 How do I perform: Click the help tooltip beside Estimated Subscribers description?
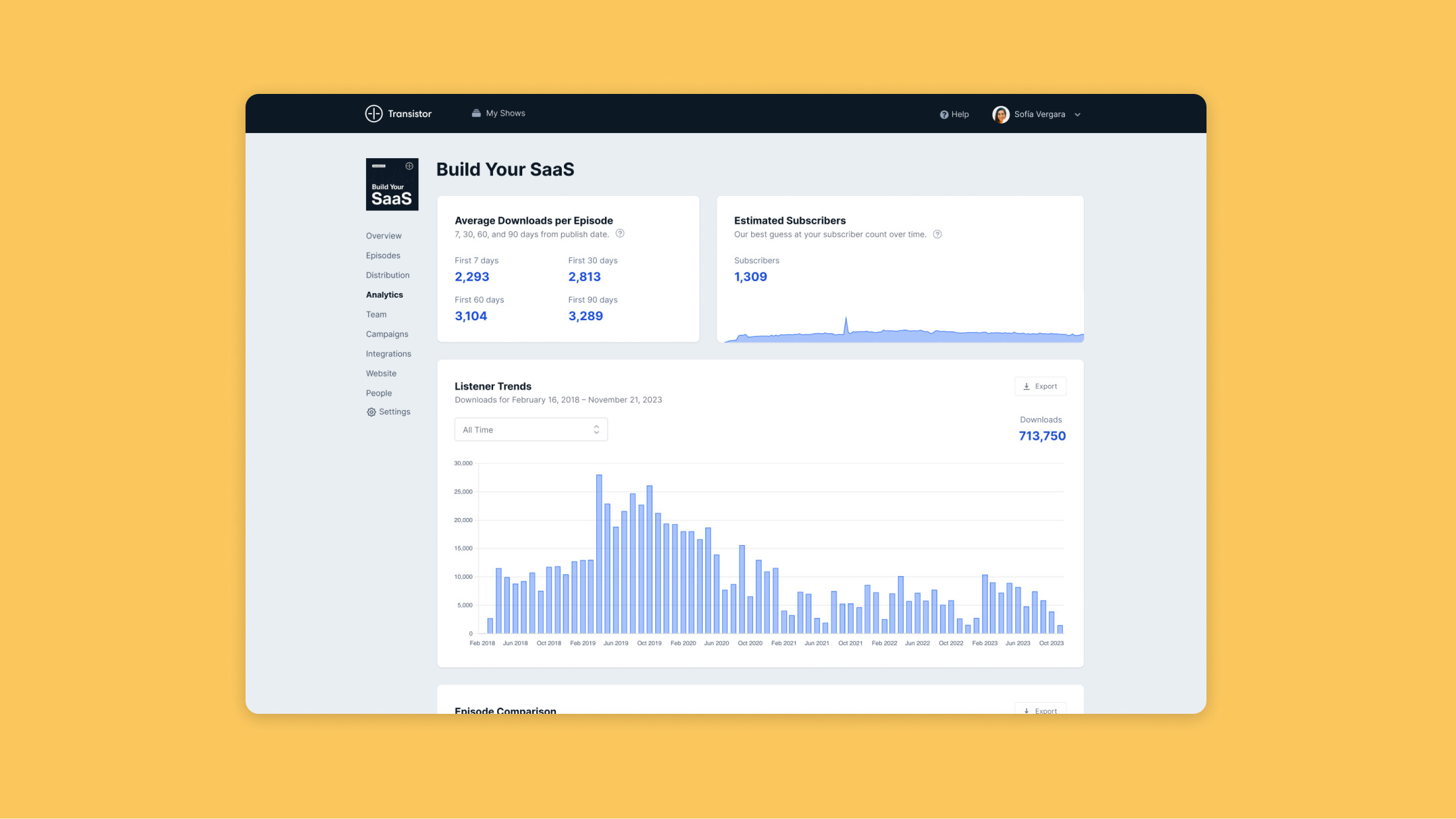[x=937, y=234]
